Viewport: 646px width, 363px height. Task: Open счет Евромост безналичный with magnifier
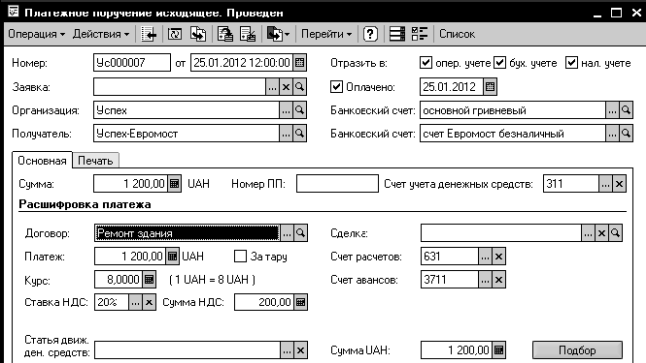pos(626,133)
